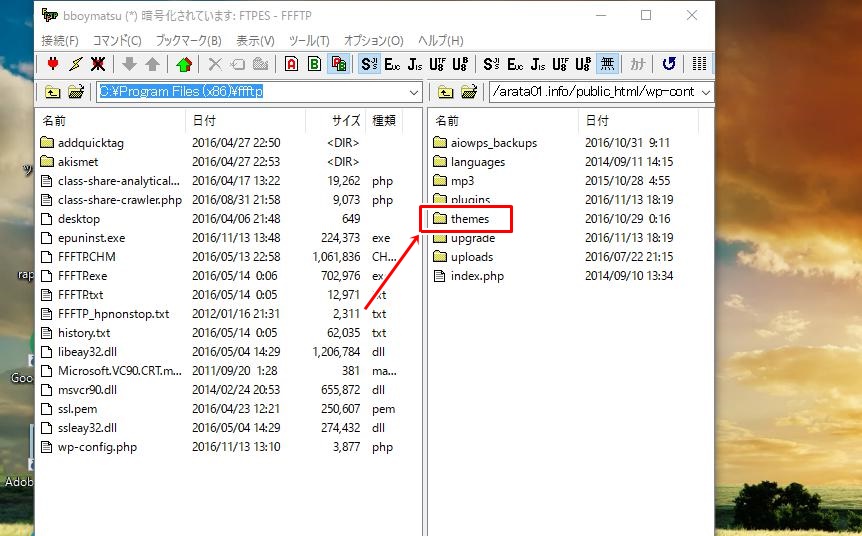Viewport: 862px width, 536px height.
Task: Select remote index.php file
Action: coord(468,276)
